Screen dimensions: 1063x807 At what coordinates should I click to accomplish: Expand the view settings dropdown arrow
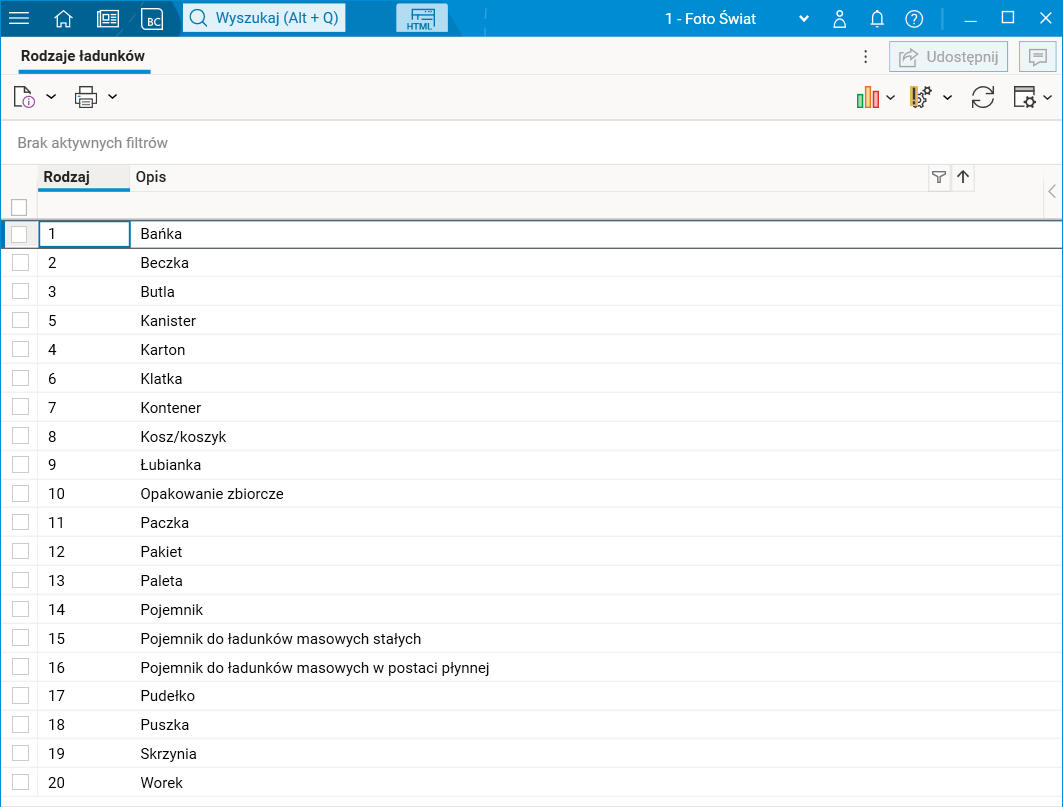(x=1047, y=97)
